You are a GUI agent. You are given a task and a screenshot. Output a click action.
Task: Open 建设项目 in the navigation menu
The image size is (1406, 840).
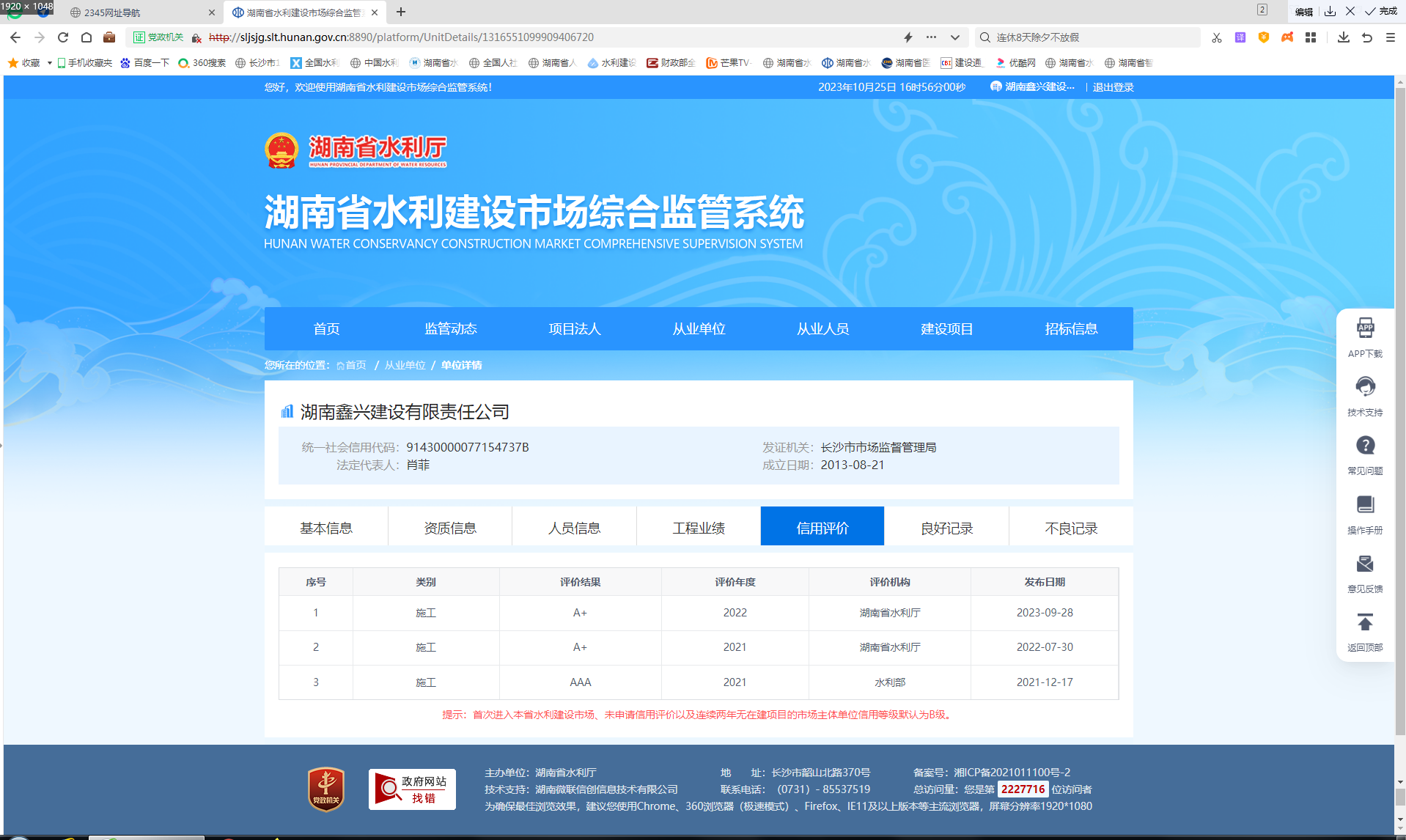(x=946, y=329)
